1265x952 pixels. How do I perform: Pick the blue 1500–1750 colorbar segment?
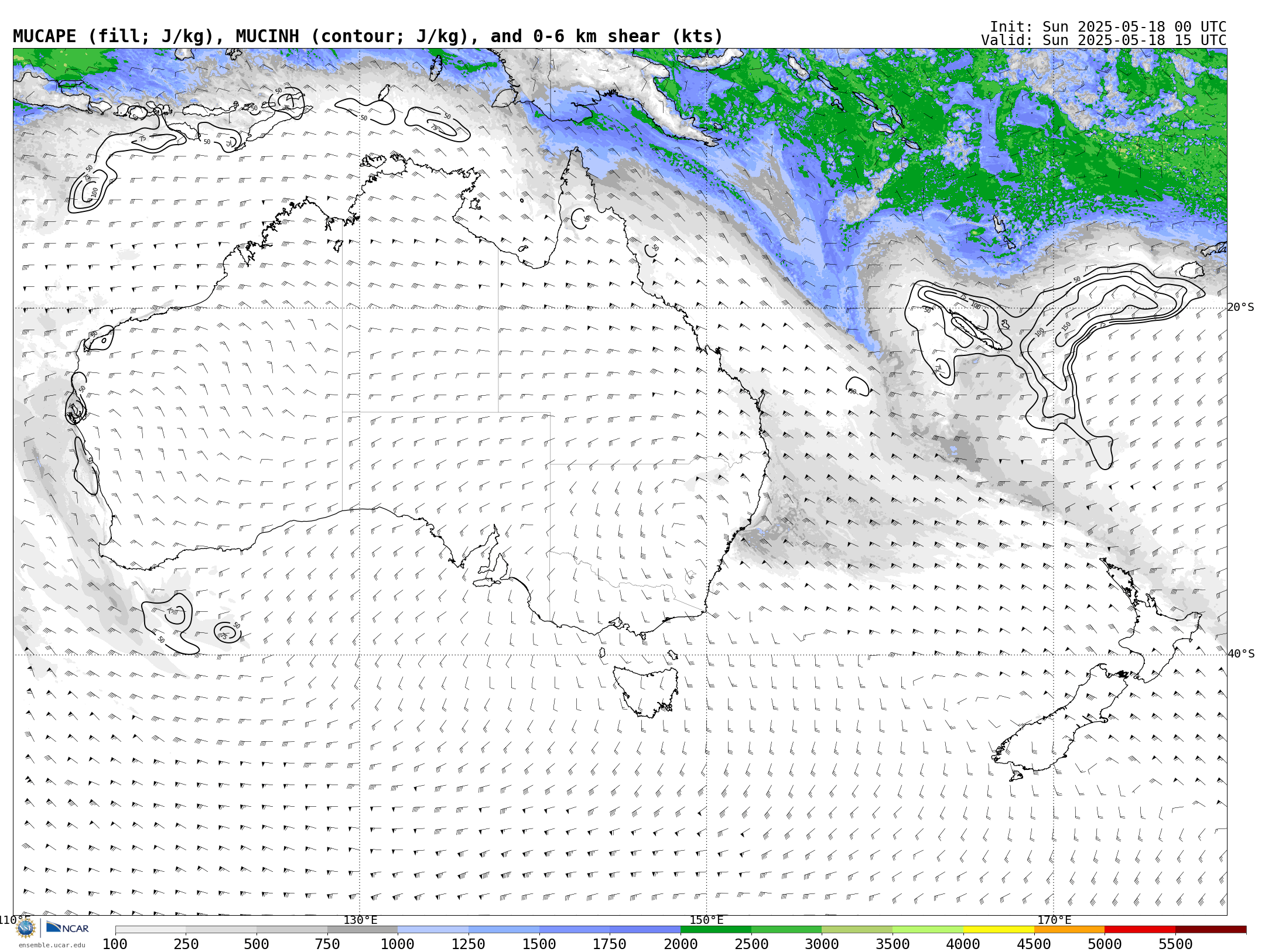[575, 929]
